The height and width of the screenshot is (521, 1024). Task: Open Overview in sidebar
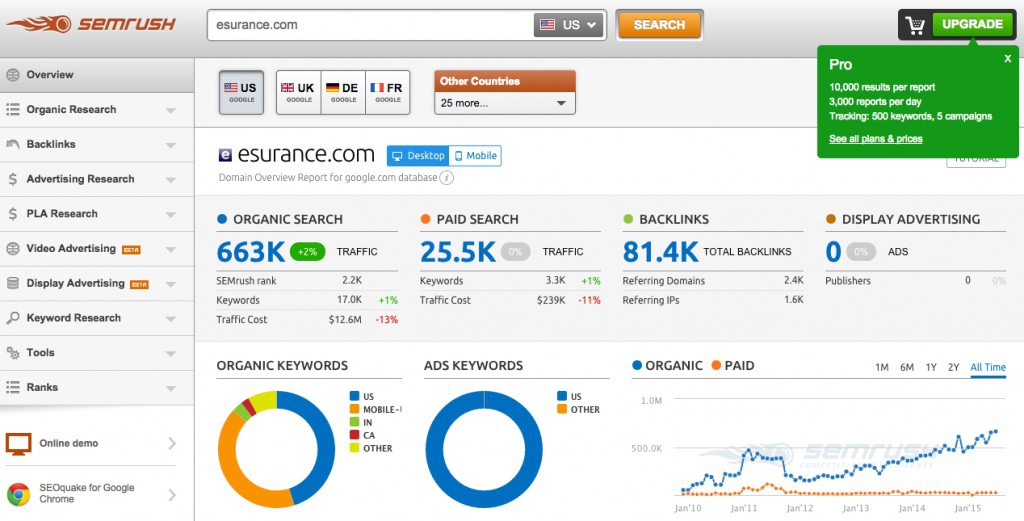click(x=97, y=75)
